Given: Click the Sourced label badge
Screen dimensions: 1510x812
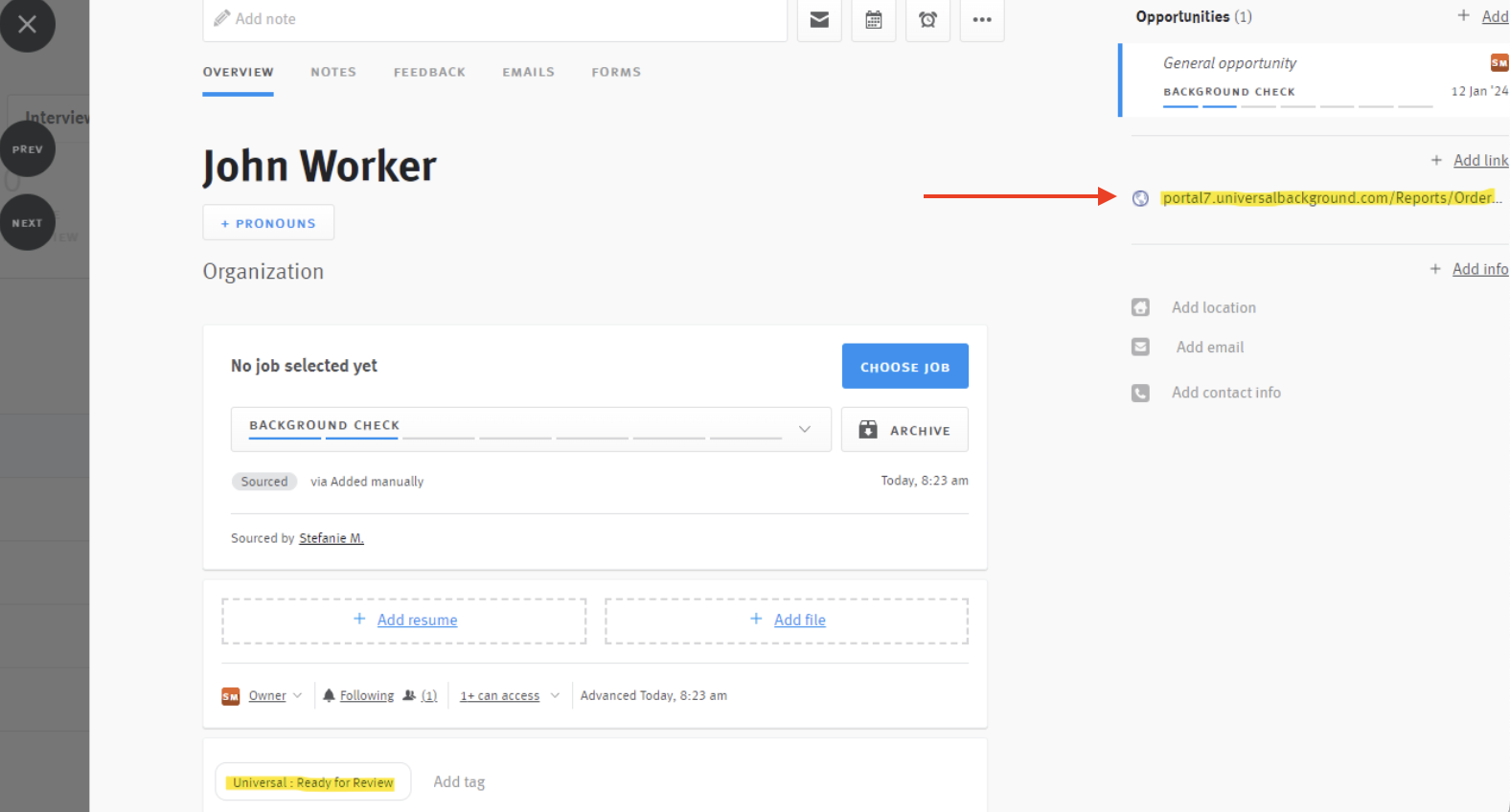Looking at the screenshot, I should [x=264, y=482].
